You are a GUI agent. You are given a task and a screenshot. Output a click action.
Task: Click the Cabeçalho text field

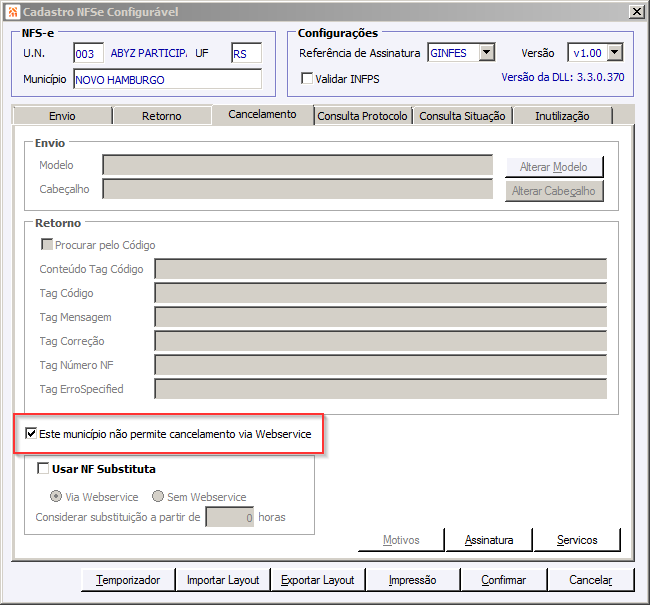click(x=298, y=189)
